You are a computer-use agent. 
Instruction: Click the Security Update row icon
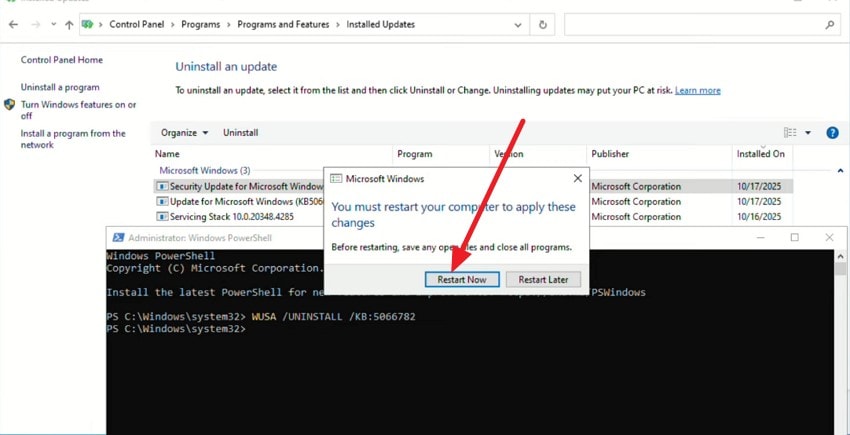point(162,187)
